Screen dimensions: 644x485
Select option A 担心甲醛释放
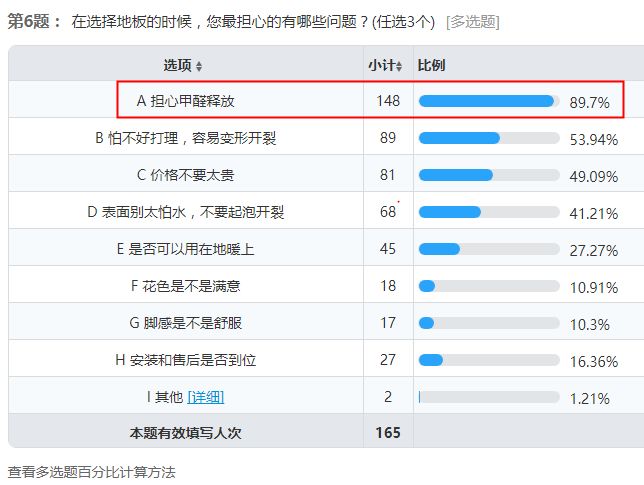(186, 101)
